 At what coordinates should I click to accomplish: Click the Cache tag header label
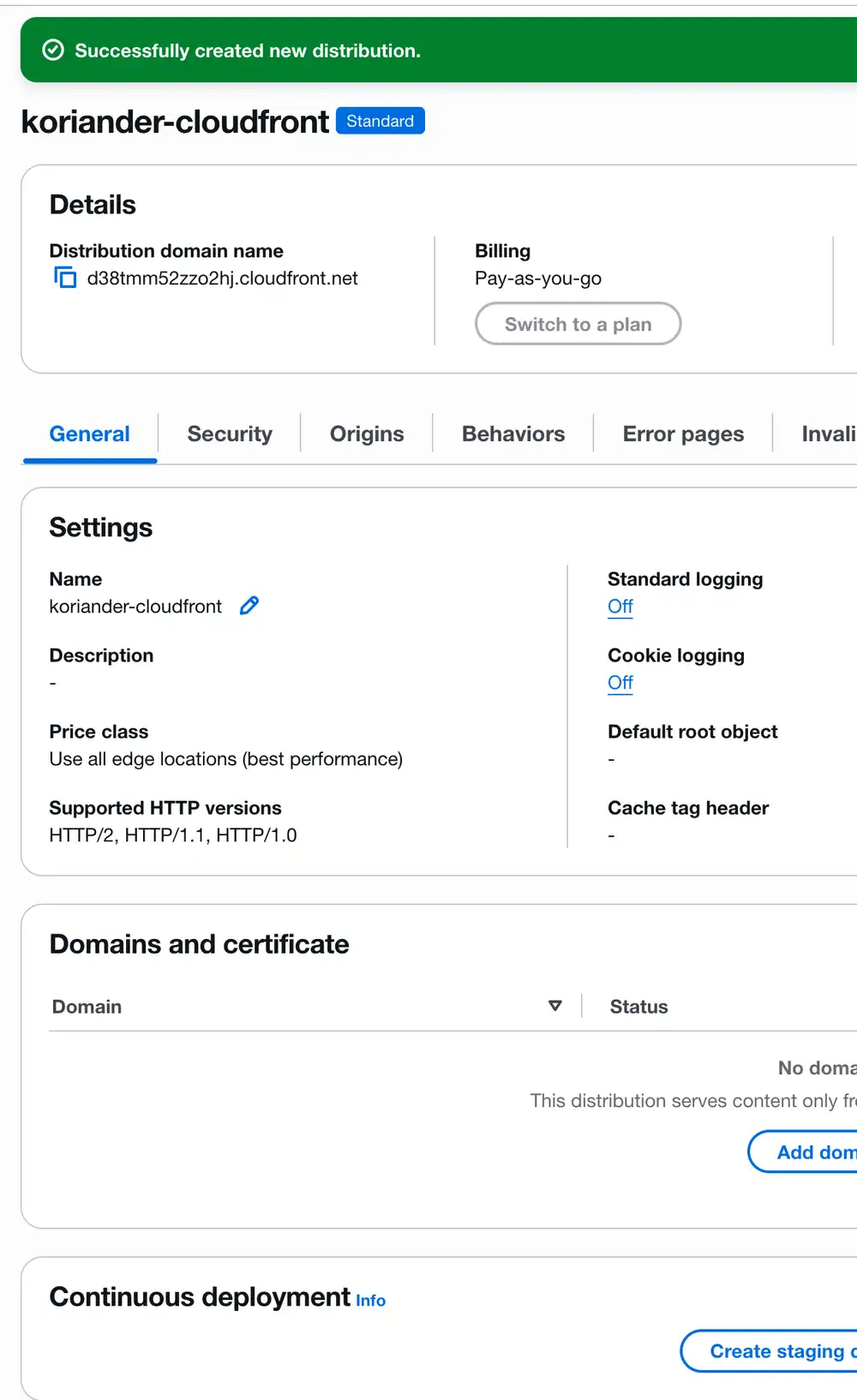688,808
